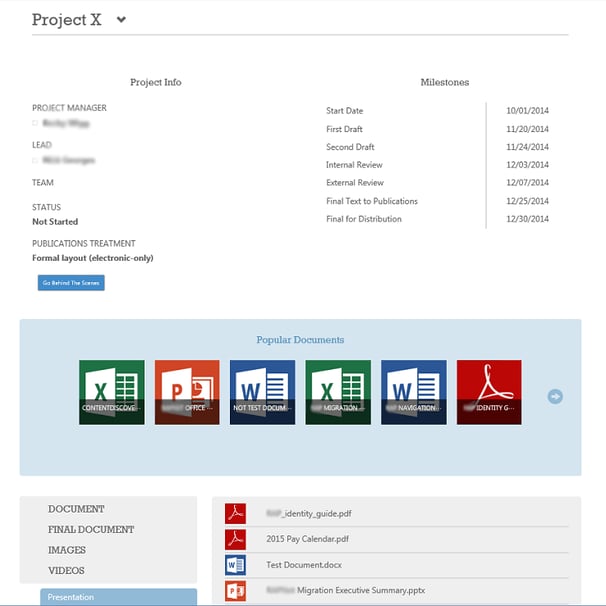
Task: Open 2015 Pay Calendar.pdf file link
Action: [x=308, y=539]
